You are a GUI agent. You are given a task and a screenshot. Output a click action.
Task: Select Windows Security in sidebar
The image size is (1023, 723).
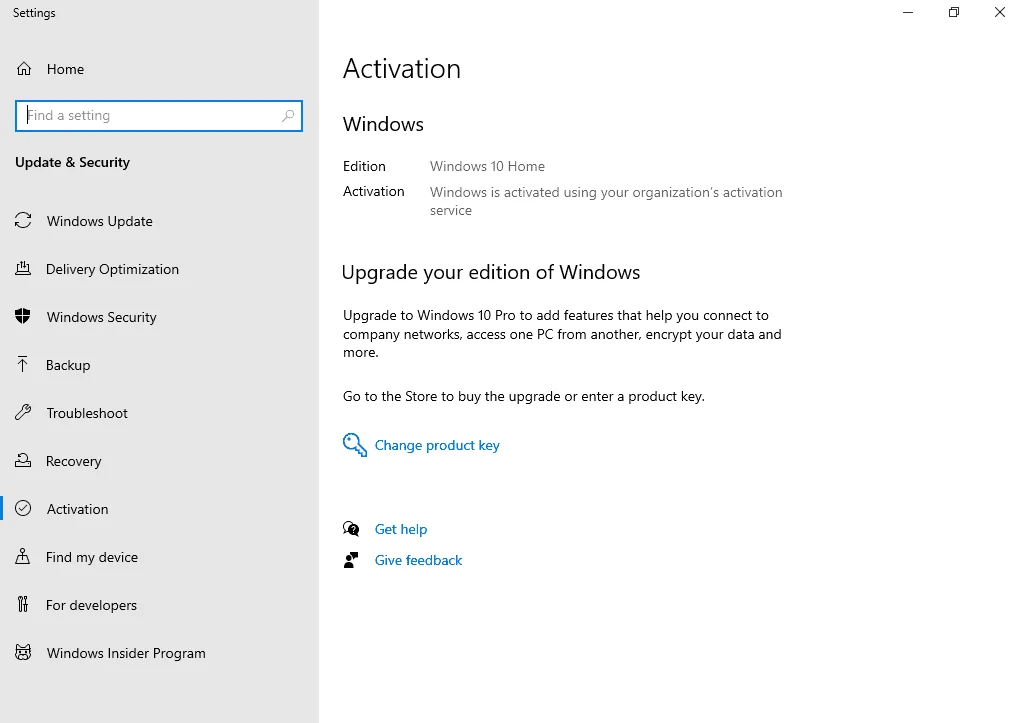(159, 316)
